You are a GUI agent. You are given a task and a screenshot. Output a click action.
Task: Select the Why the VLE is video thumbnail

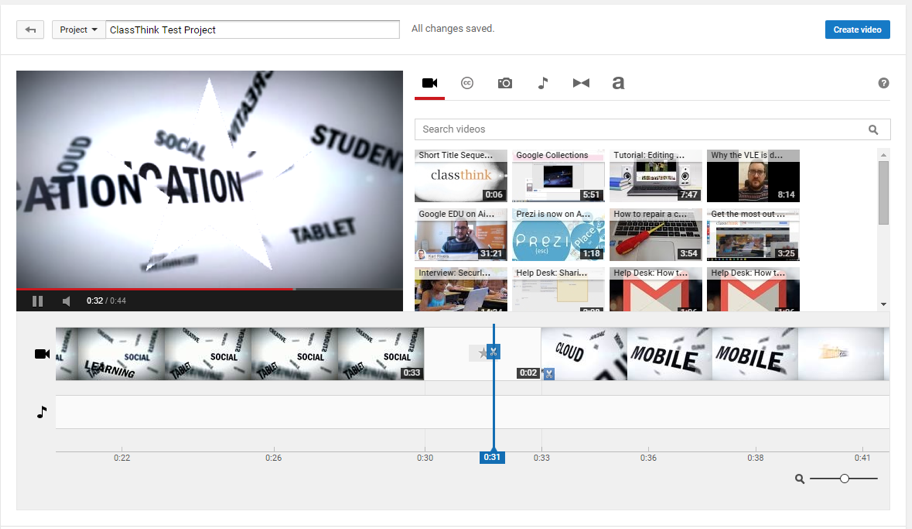tap(753, 176)
